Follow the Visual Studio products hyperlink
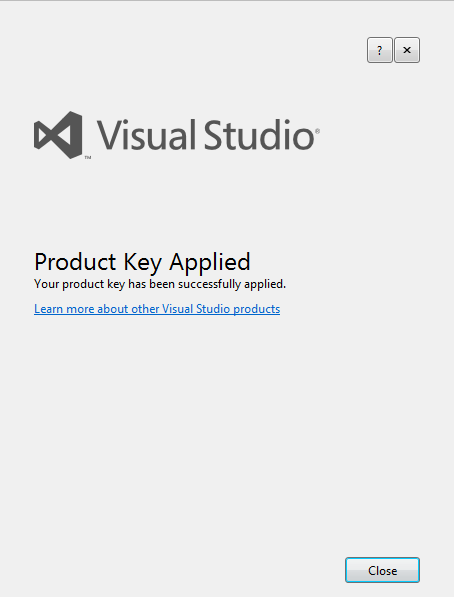The height and width of the screenshot is (597, 454). [x=157, y=309]
